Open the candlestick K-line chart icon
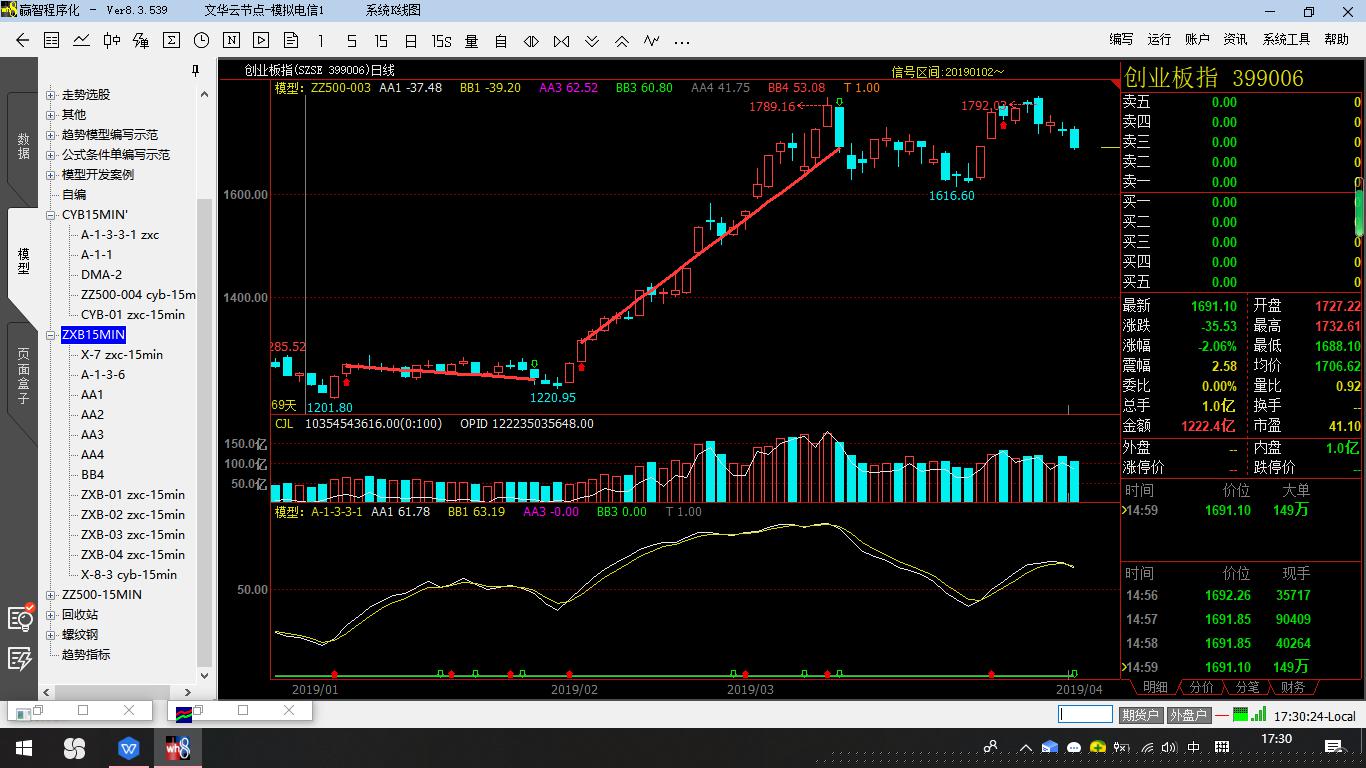The width and height of the screenshot is (1366, 768). tap(111, 41)
